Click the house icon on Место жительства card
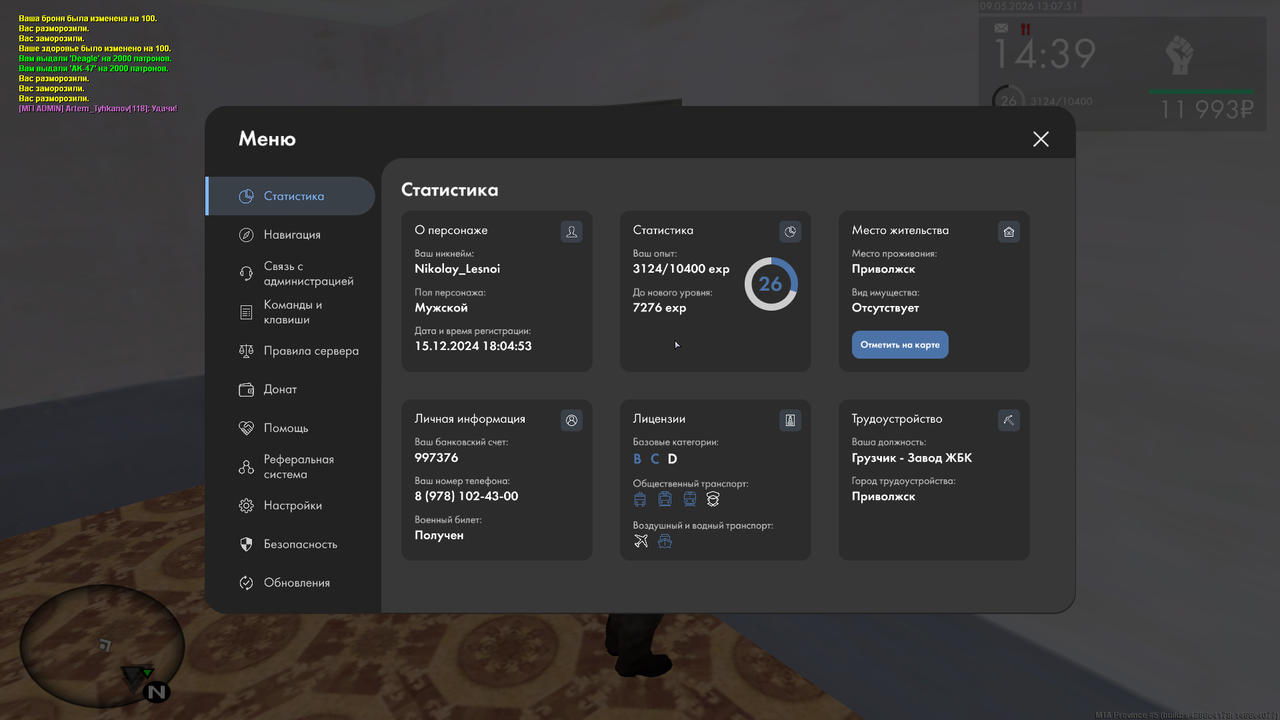The width and height of the screenshot is (1280, 720). tap(1009, 232)
